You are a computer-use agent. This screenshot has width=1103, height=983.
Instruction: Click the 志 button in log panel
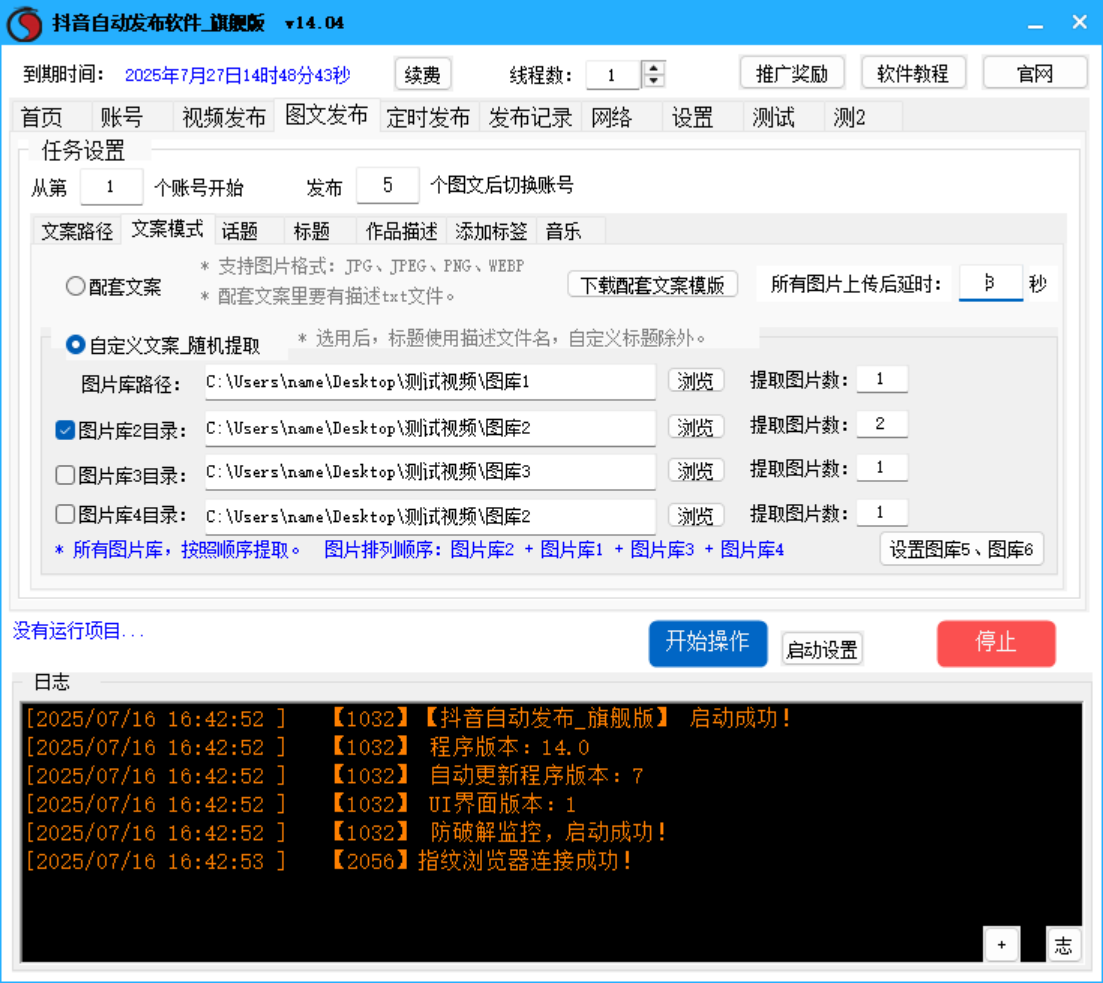point(1063,945)
